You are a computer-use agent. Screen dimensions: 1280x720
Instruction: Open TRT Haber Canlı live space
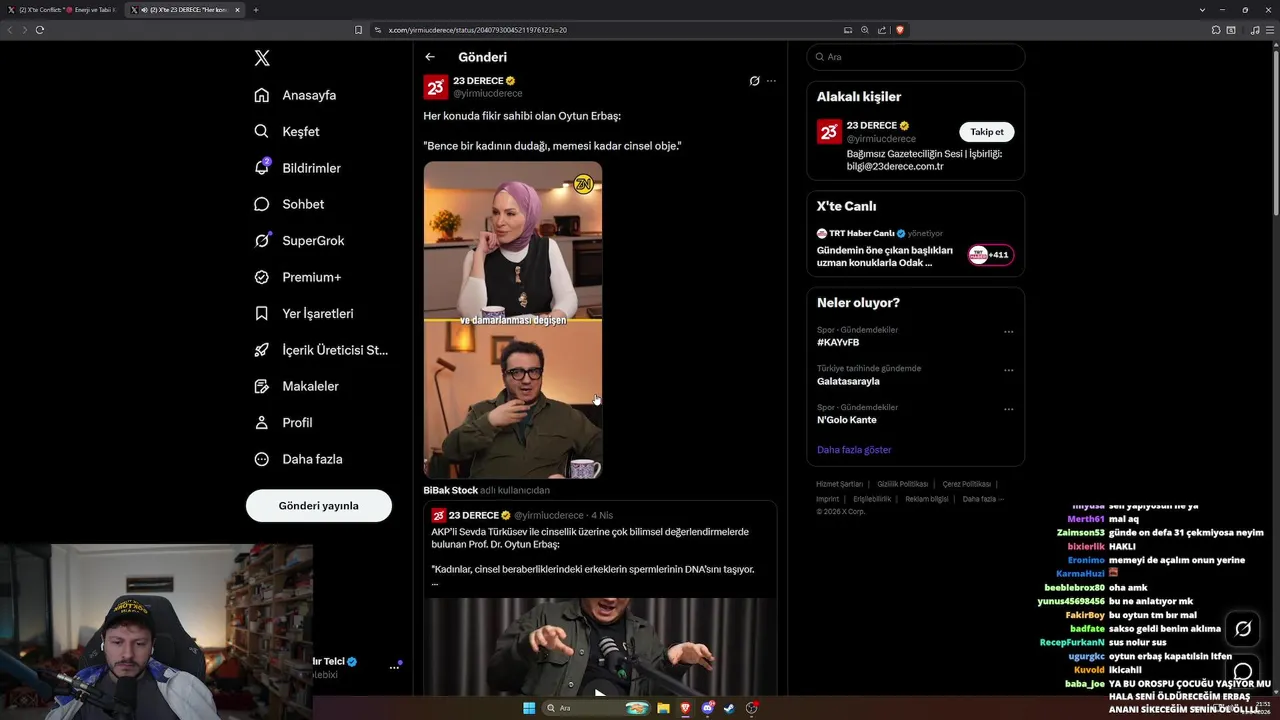tap(916, 248)
